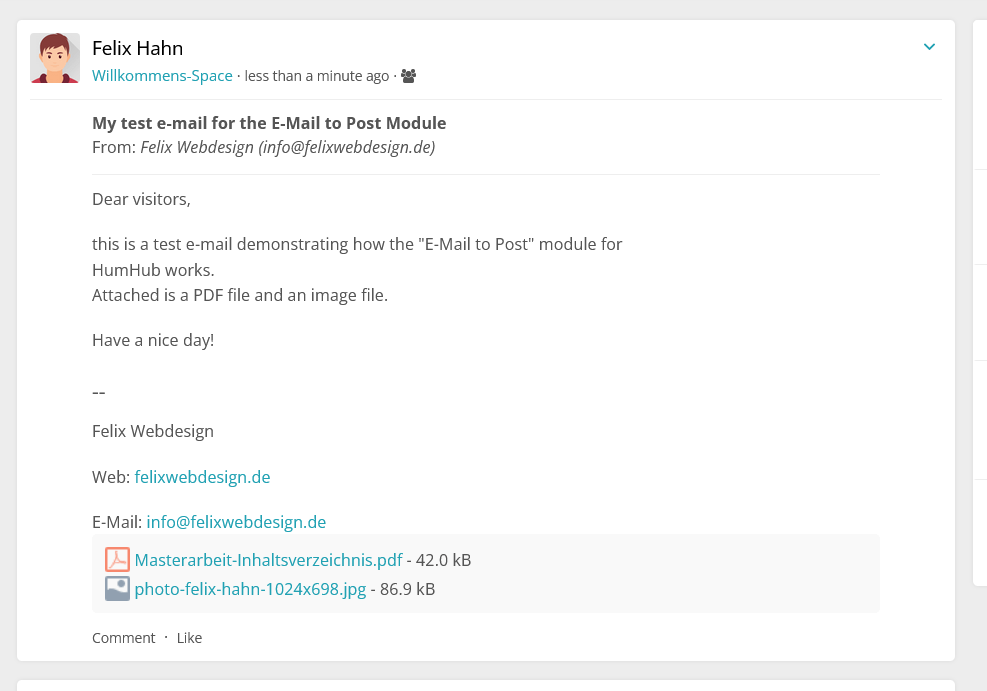Open photo-felix-hahn-1024x698.jpg attachment

point(250,589)
